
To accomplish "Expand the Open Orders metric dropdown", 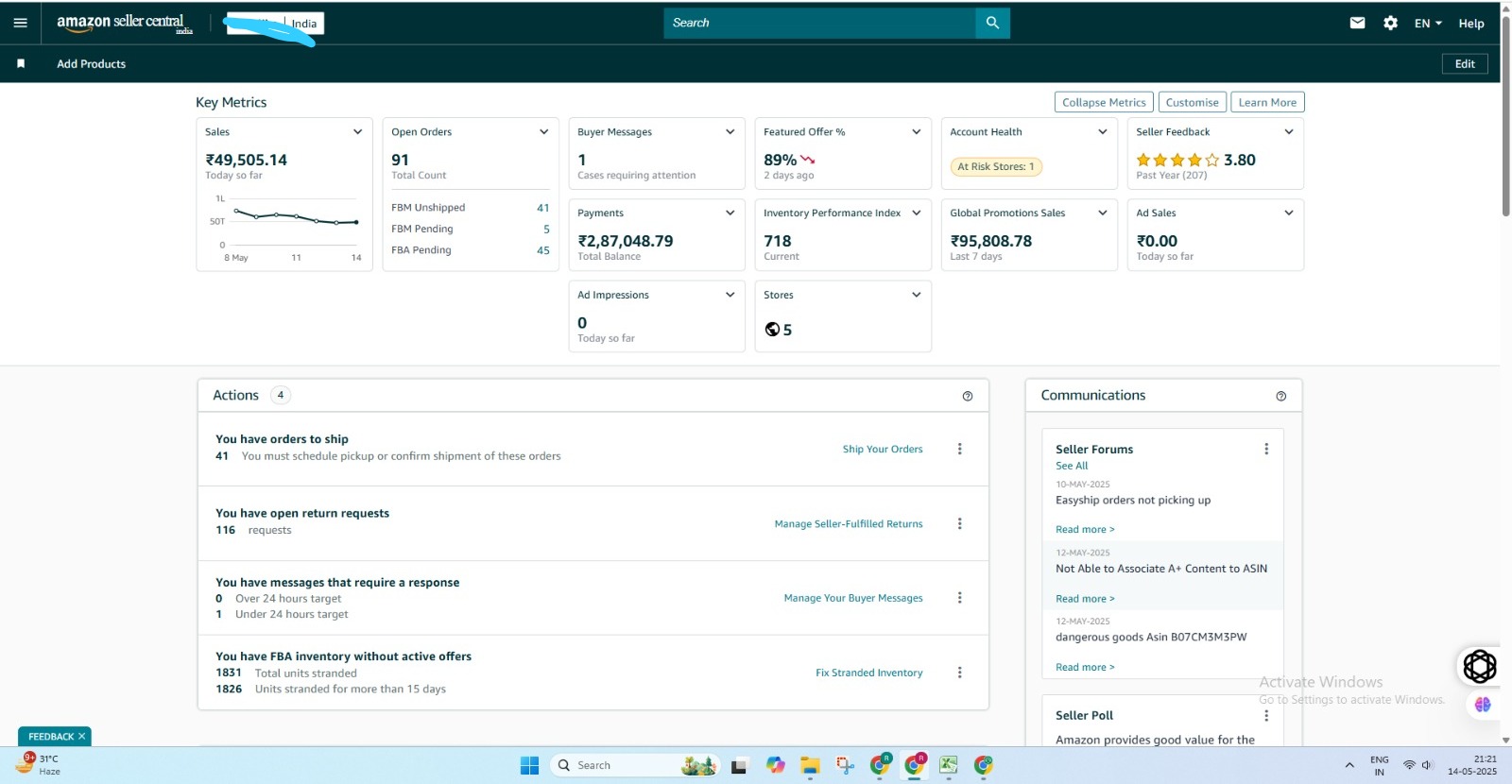I will [x=543, y=132].
